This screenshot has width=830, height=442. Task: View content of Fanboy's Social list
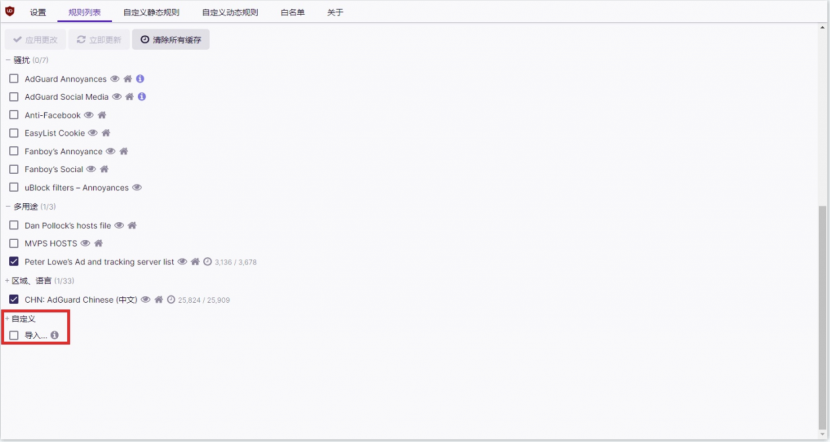tap(91, 169)
